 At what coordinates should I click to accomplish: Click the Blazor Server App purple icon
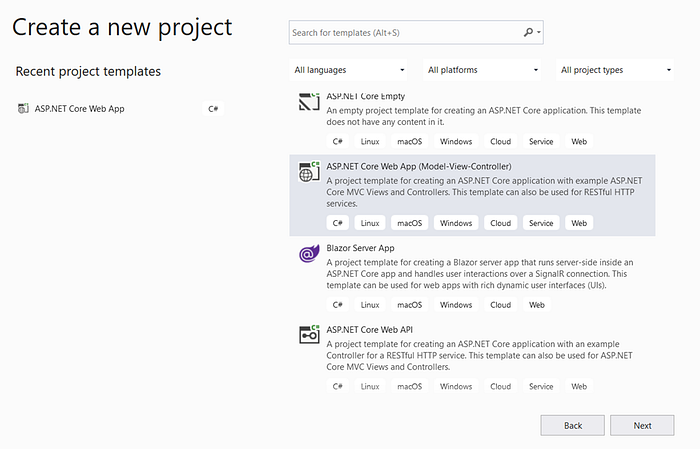pyautogui.click(x=309, y=254)
